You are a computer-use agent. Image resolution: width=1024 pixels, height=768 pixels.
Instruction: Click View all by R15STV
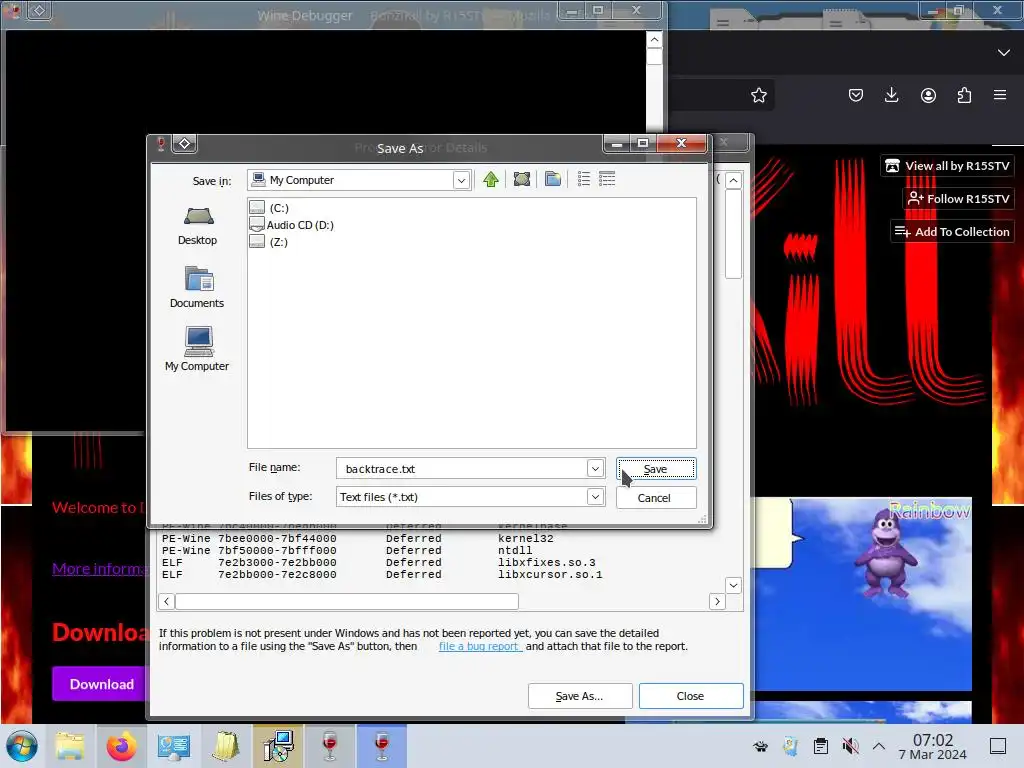point(947,166)
